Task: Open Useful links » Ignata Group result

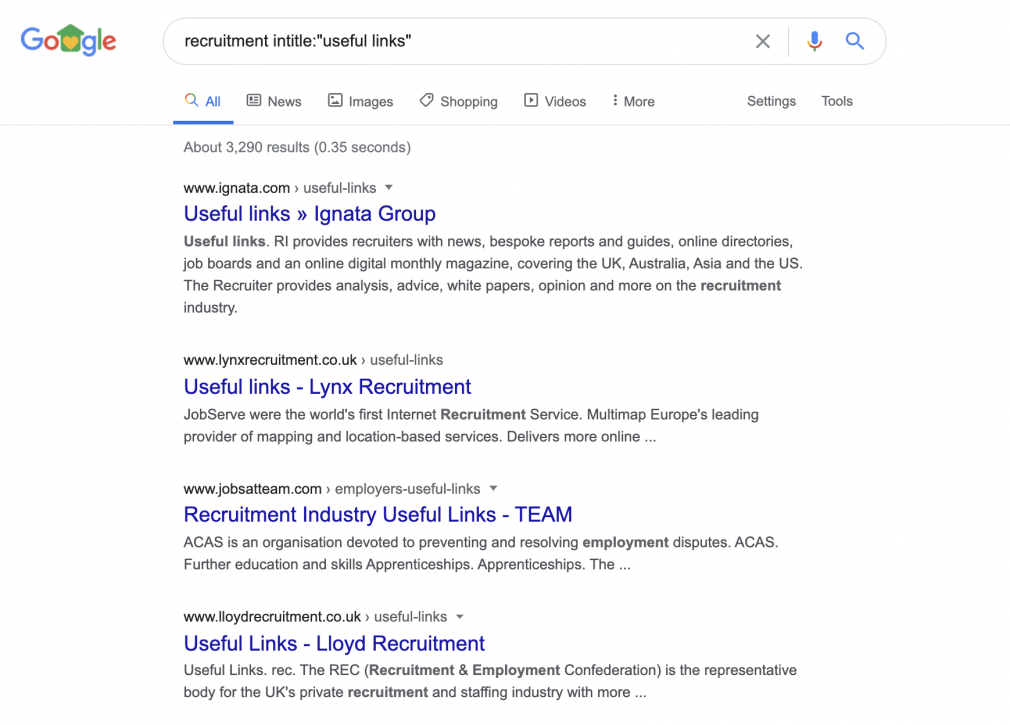Action: pyautogui.click(x=309, y=214)
